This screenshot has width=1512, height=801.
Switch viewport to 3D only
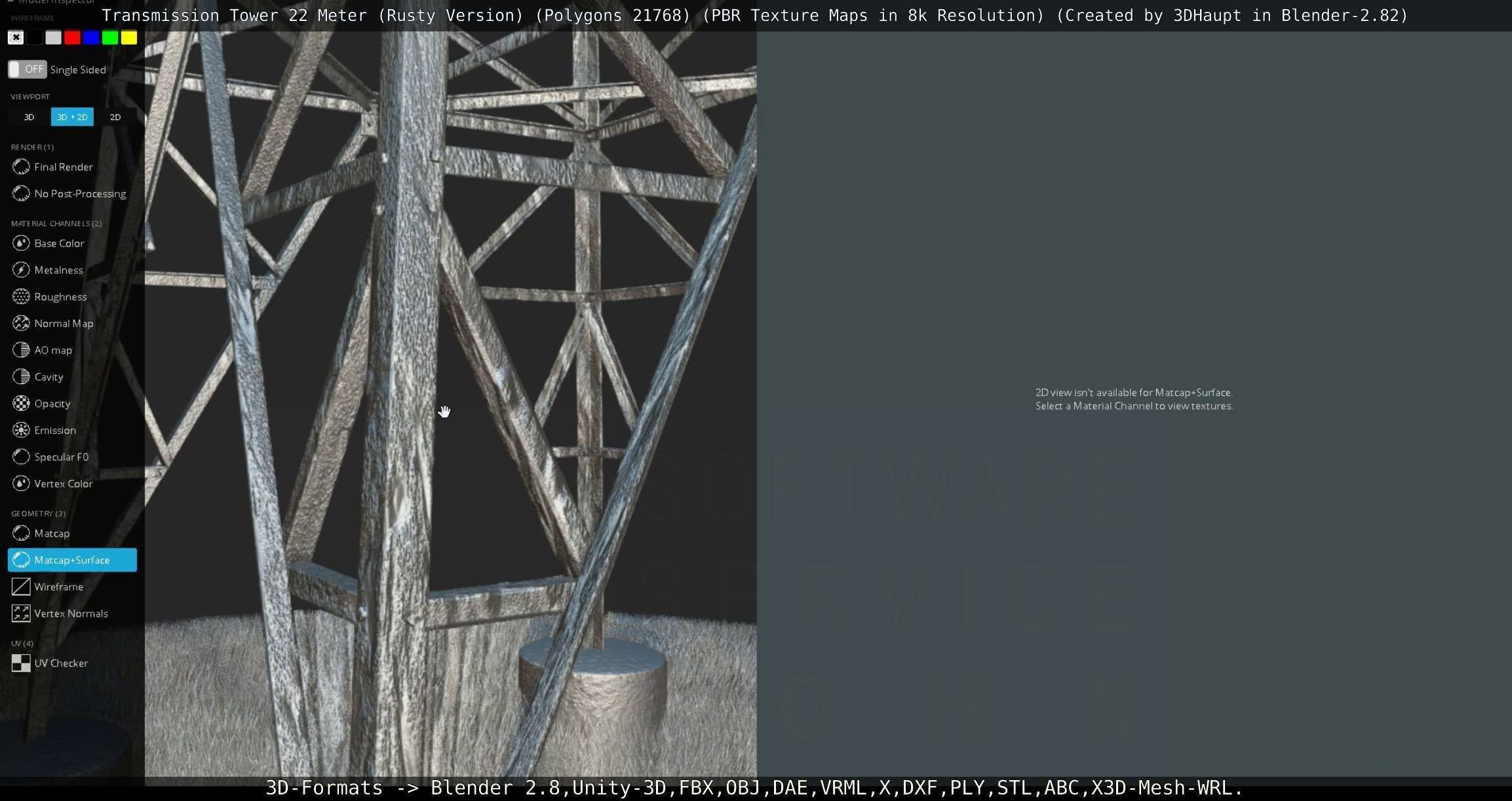coord(29,117)
